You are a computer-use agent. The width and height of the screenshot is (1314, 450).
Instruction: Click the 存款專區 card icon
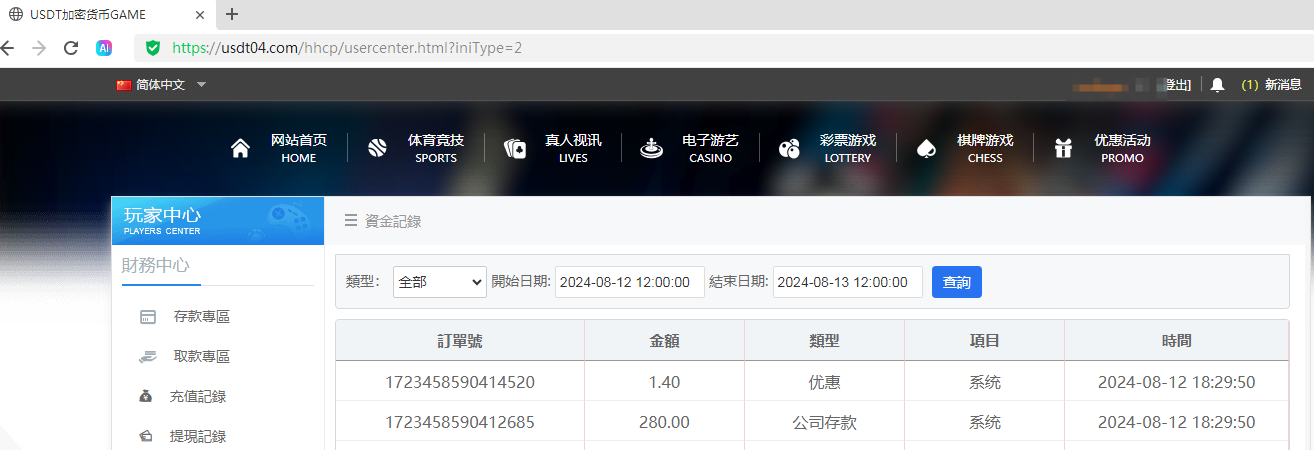pyautogui.click(x=148, y=317)
